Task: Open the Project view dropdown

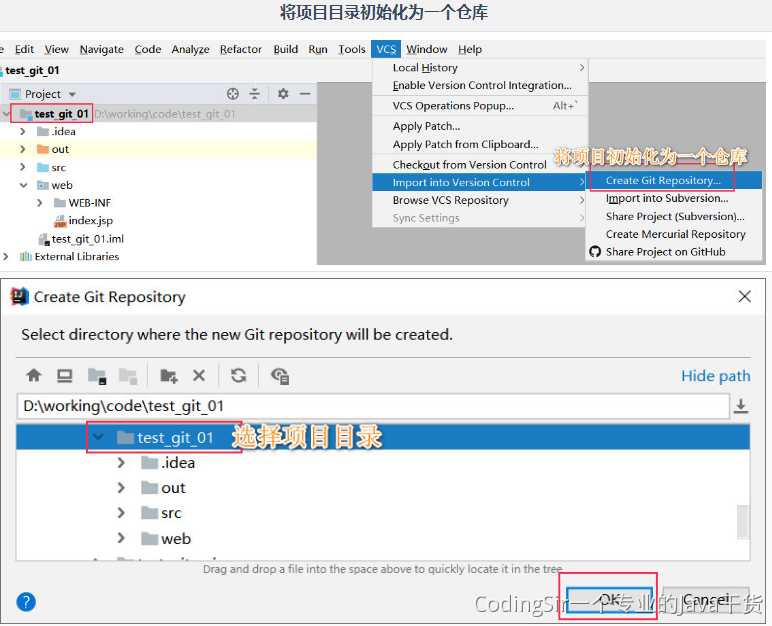Action: tap(72, 94)
